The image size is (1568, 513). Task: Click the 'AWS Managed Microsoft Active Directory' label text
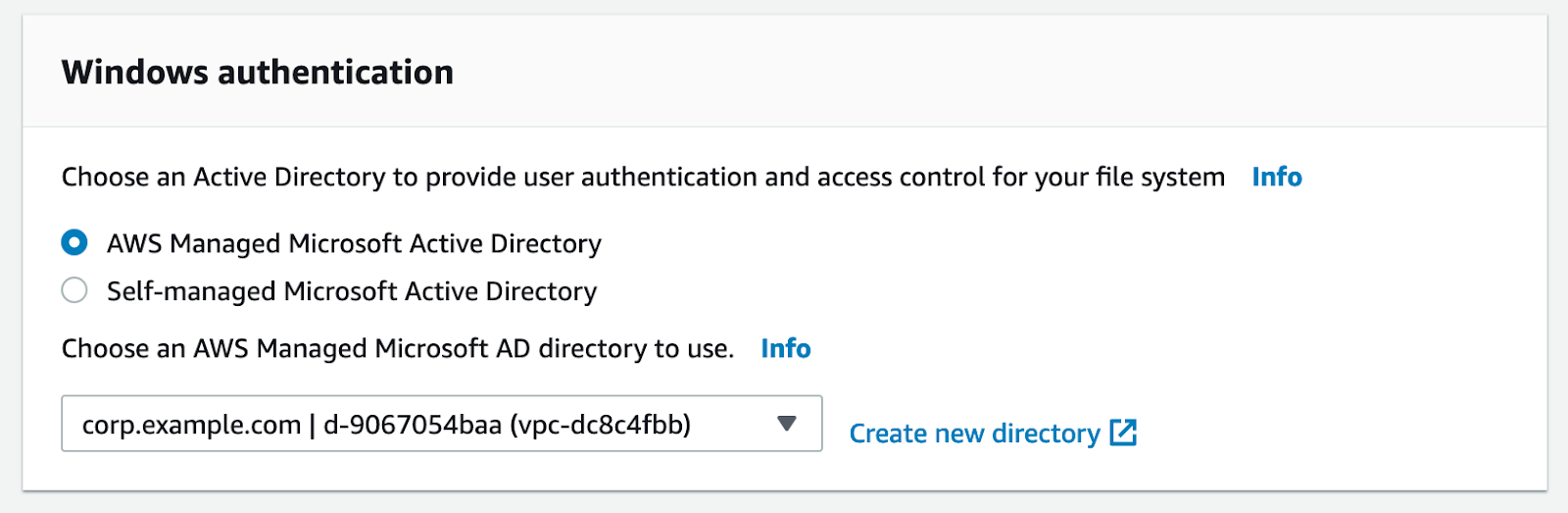coord(354,243)
